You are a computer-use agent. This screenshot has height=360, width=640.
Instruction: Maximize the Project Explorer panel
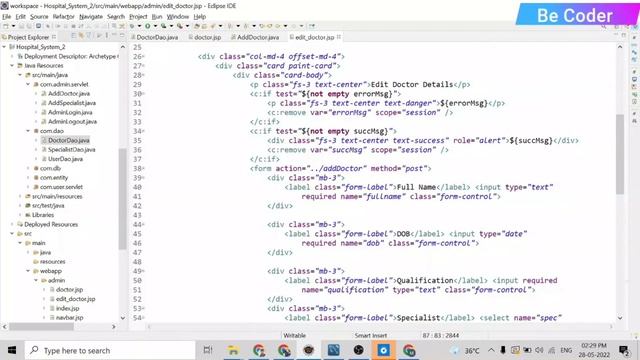(x=122, y=36)
